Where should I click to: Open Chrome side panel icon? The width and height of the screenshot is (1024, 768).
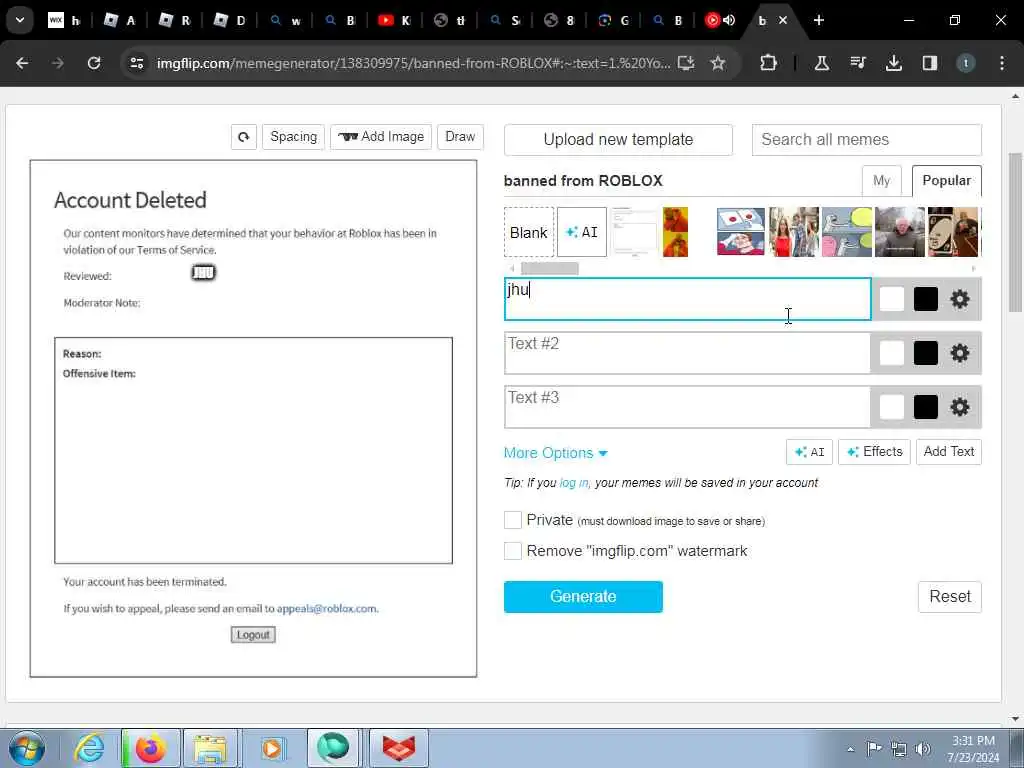[x=929, y=63]
